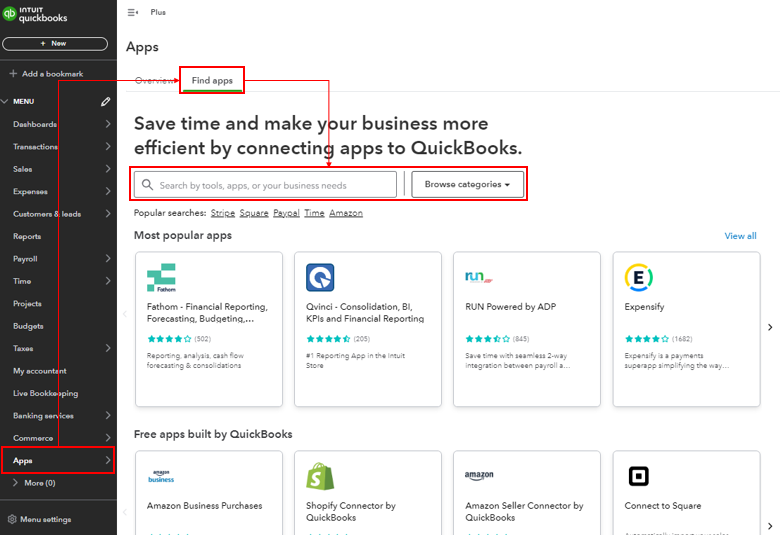Click the Shopify Connector logo
The height and width of the screenshot is (535, 780).
pos(320,476)
